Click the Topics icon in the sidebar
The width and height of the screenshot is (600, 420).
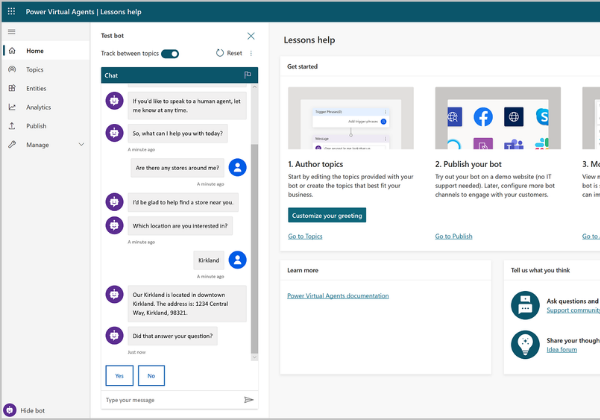[x=12, y=69]
